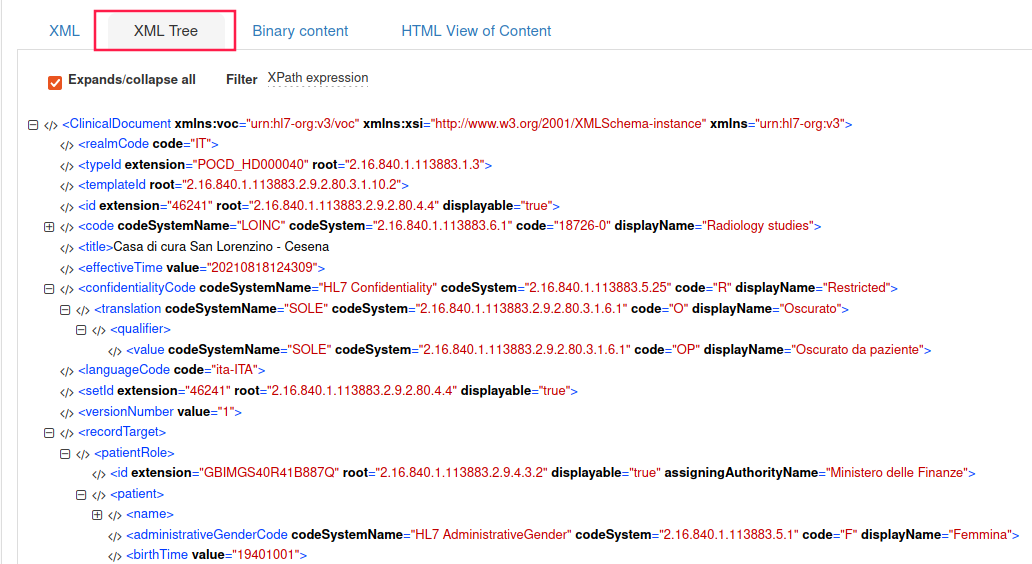1032x564 pixels.
Task: Toggle the Expands/collapse all checkbox
Action: point(56,81)
